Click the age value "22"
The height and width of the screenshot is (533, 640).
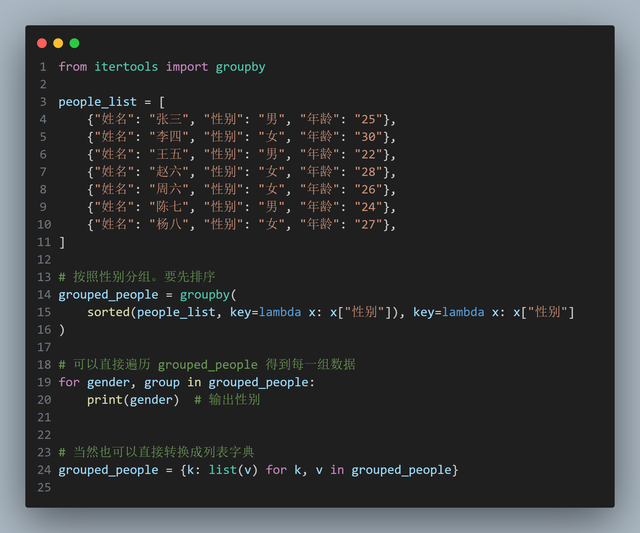point(368,154)
